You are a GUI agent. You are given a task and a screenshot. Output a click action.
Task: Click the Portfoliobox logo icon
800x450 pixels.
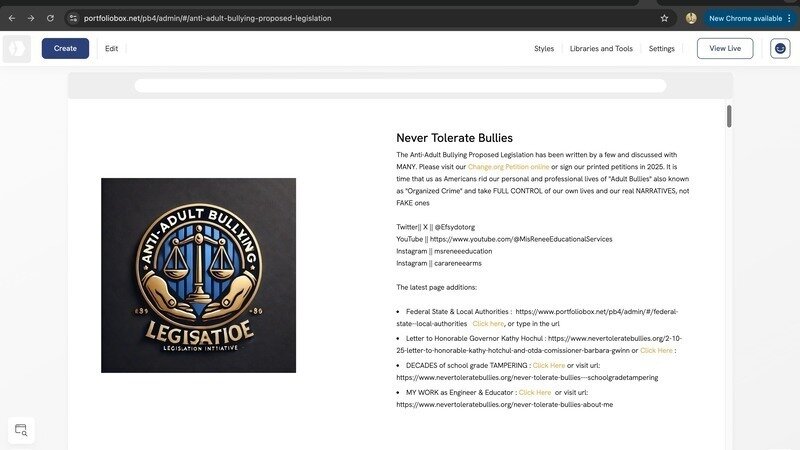(x=17, y=48)
